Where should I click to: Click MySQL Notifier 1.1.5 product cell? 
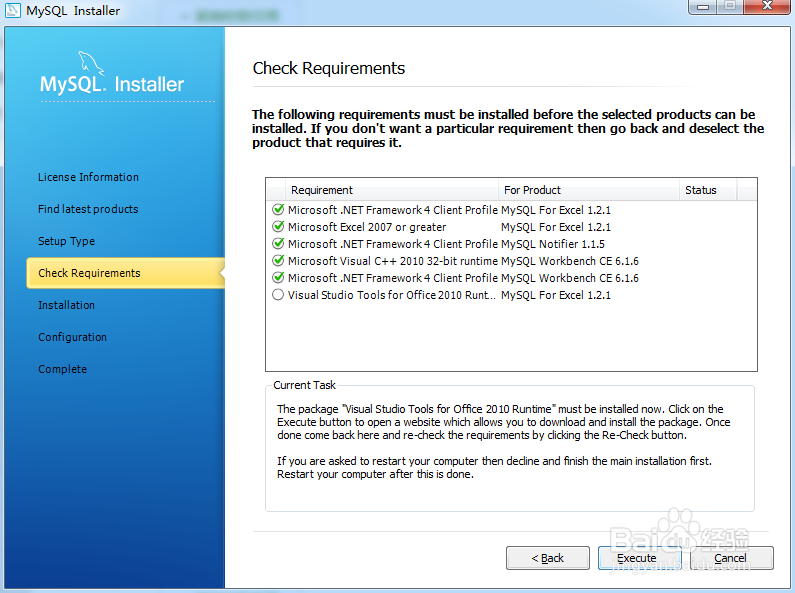pos(553,244)
